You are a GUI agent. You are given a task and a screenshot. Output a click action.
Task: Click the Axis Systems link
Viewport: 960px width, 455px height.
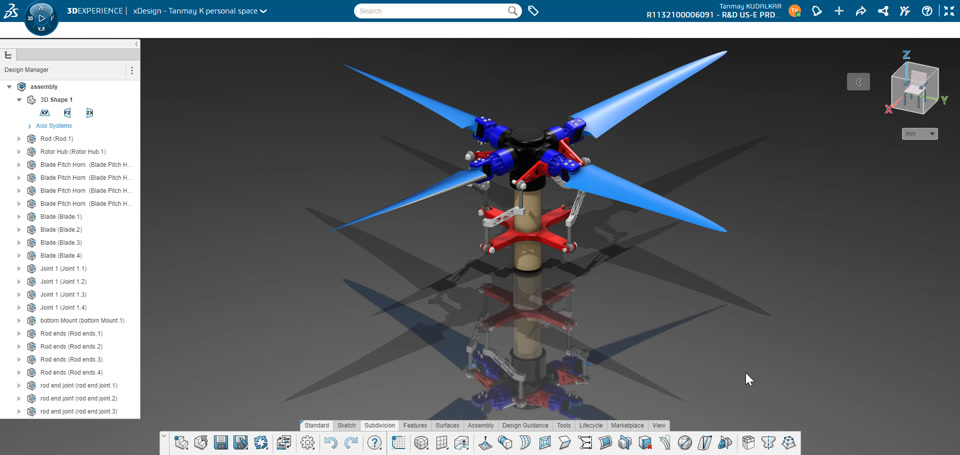click(x=54, y=126)
